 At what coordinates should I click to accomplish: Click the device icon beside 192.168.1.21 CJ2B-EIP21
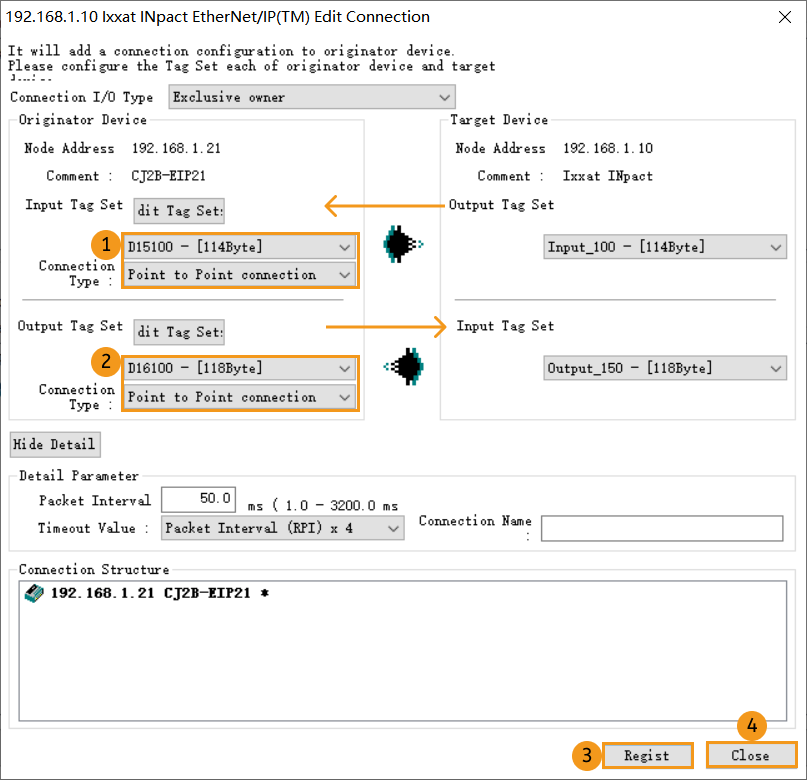point(28,594)
